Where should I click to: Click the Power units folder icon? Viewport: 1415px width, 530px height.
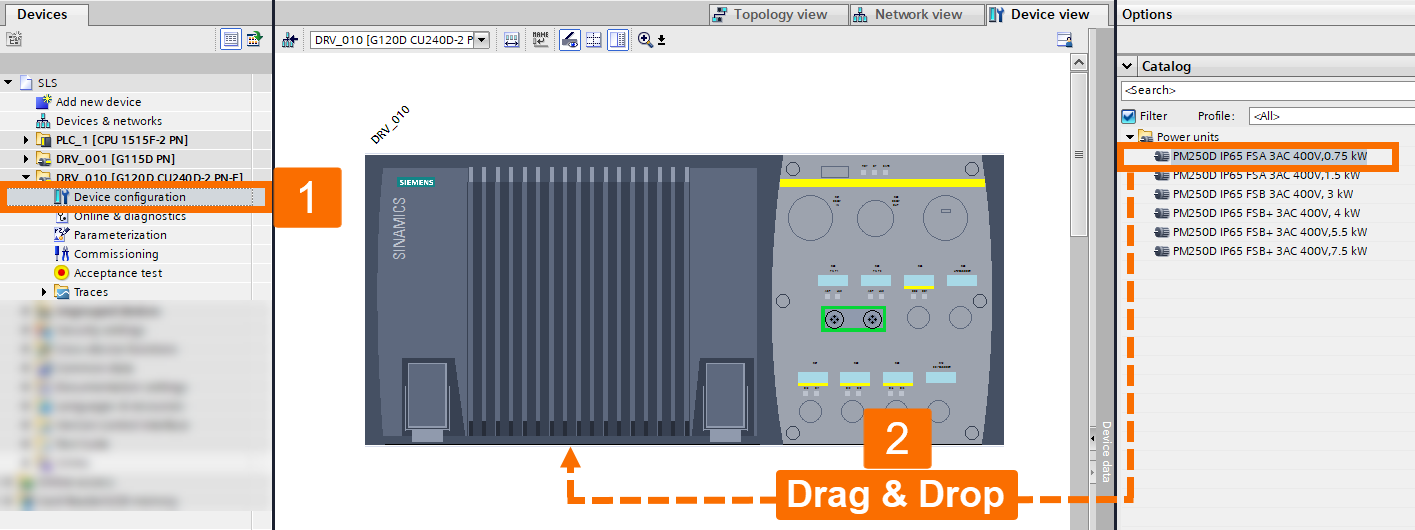1146,136
